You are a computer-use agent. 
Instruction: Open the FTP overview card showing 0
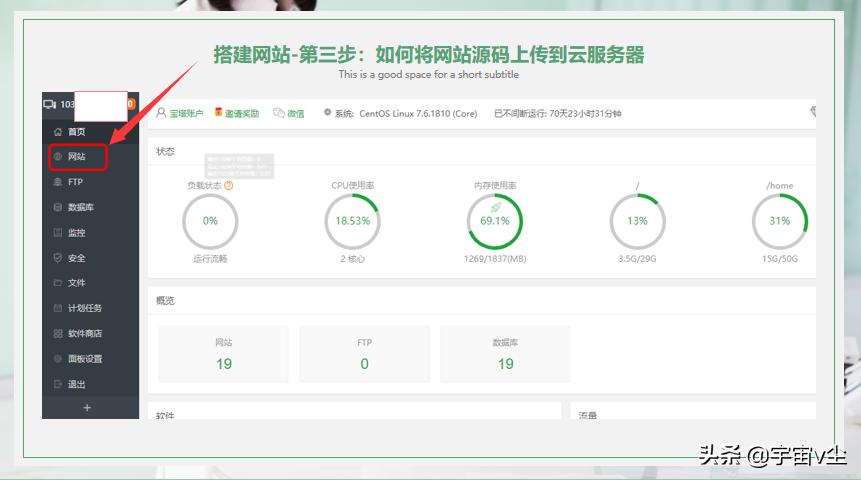pos(365,354)
